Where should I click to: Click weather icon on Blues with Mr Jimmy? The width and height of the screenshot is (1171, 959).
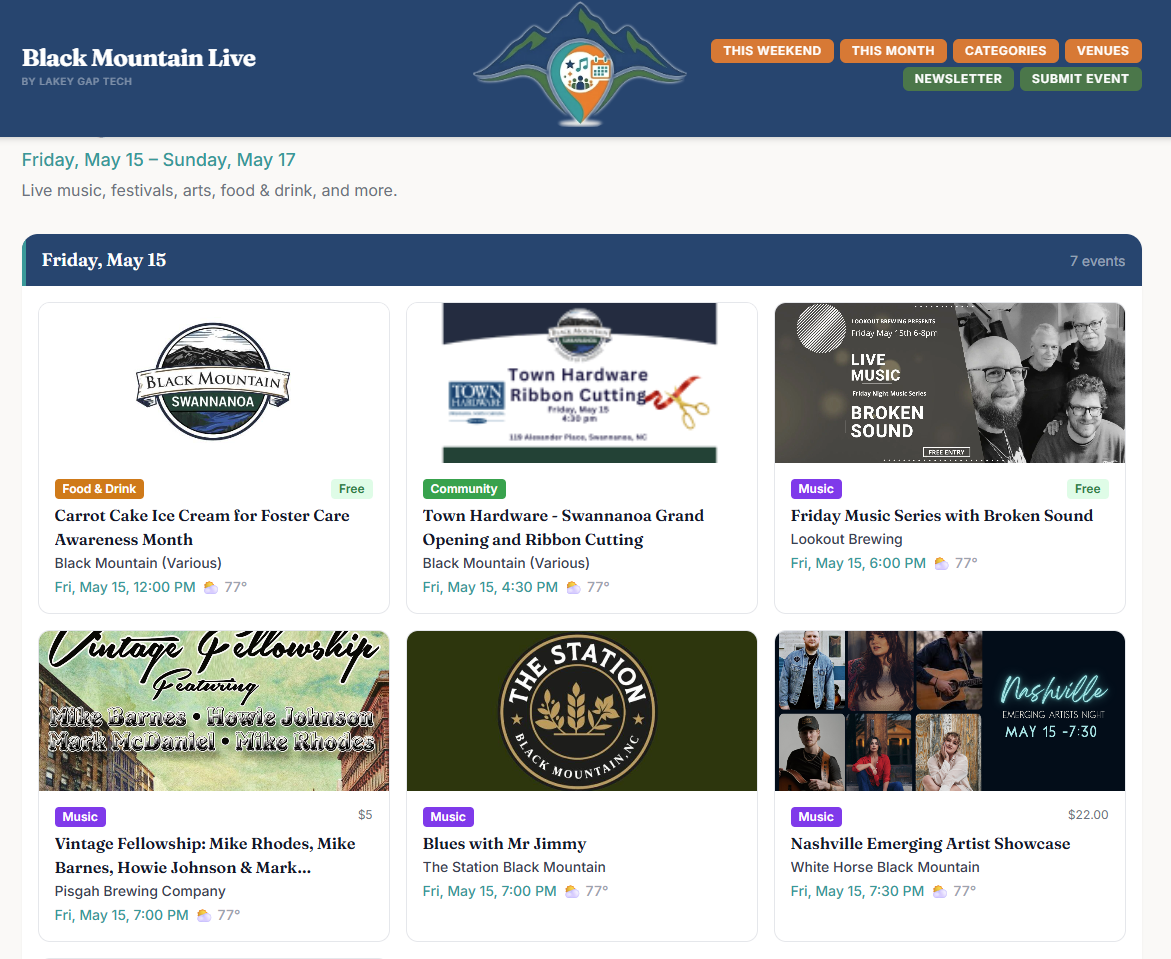[572, 892]
